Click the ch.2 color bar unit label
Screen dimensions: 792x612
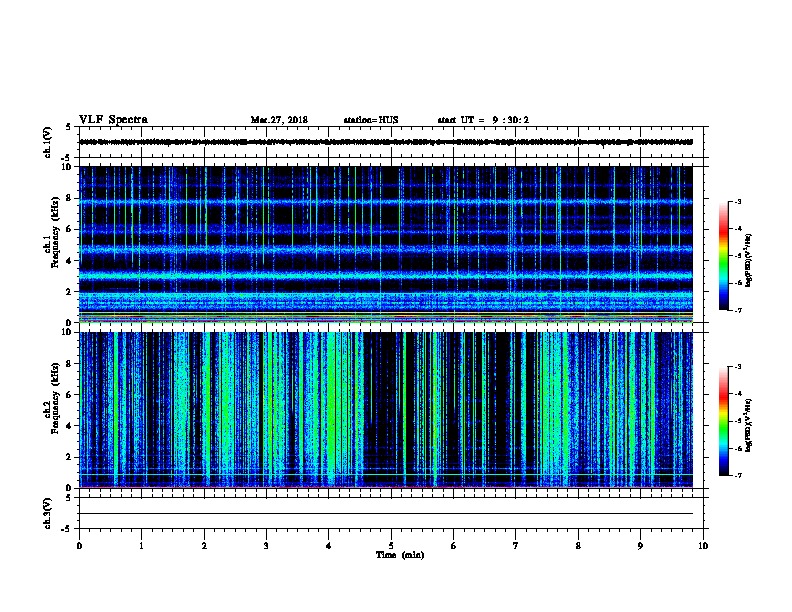tap(748, 425)
